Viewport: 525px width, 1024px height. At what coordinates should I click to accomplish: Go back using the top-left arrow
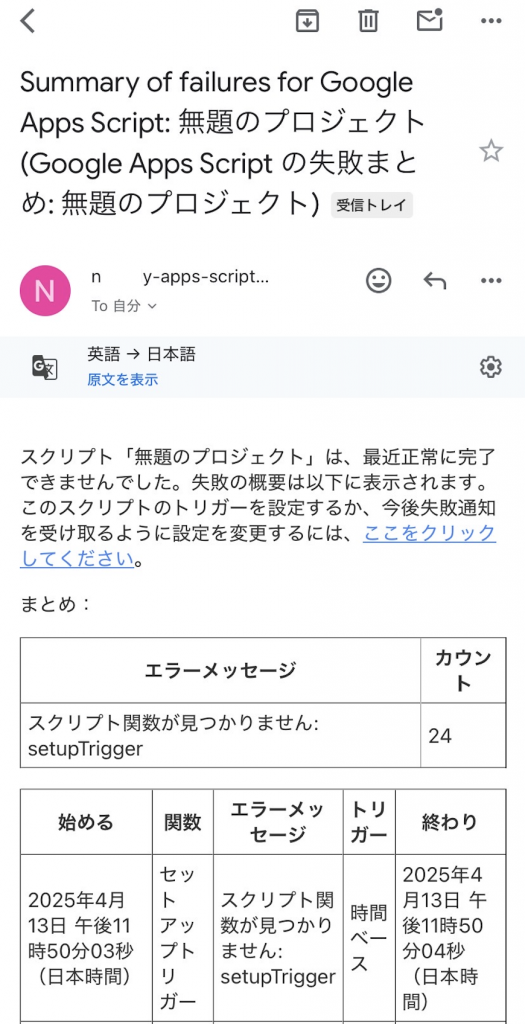click(27, 21)
